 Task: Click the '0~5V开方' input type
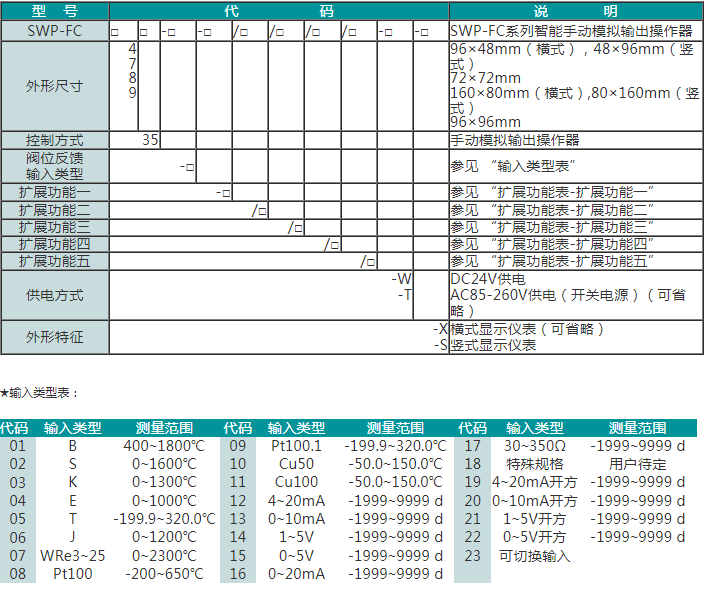(534, 537)
